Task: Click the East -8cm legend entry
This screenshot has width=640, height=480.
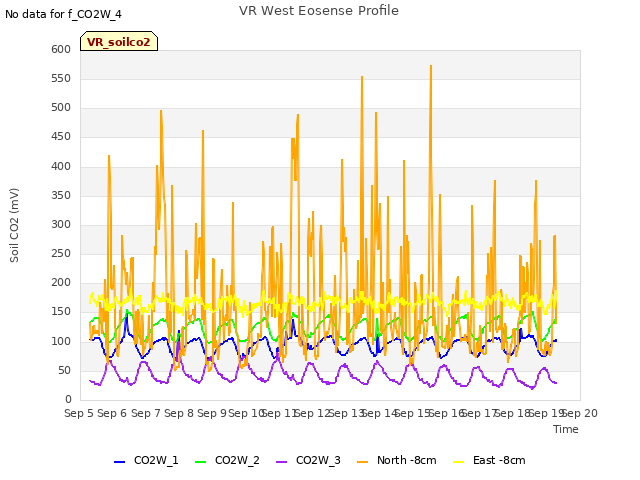Action: point(489,461)
